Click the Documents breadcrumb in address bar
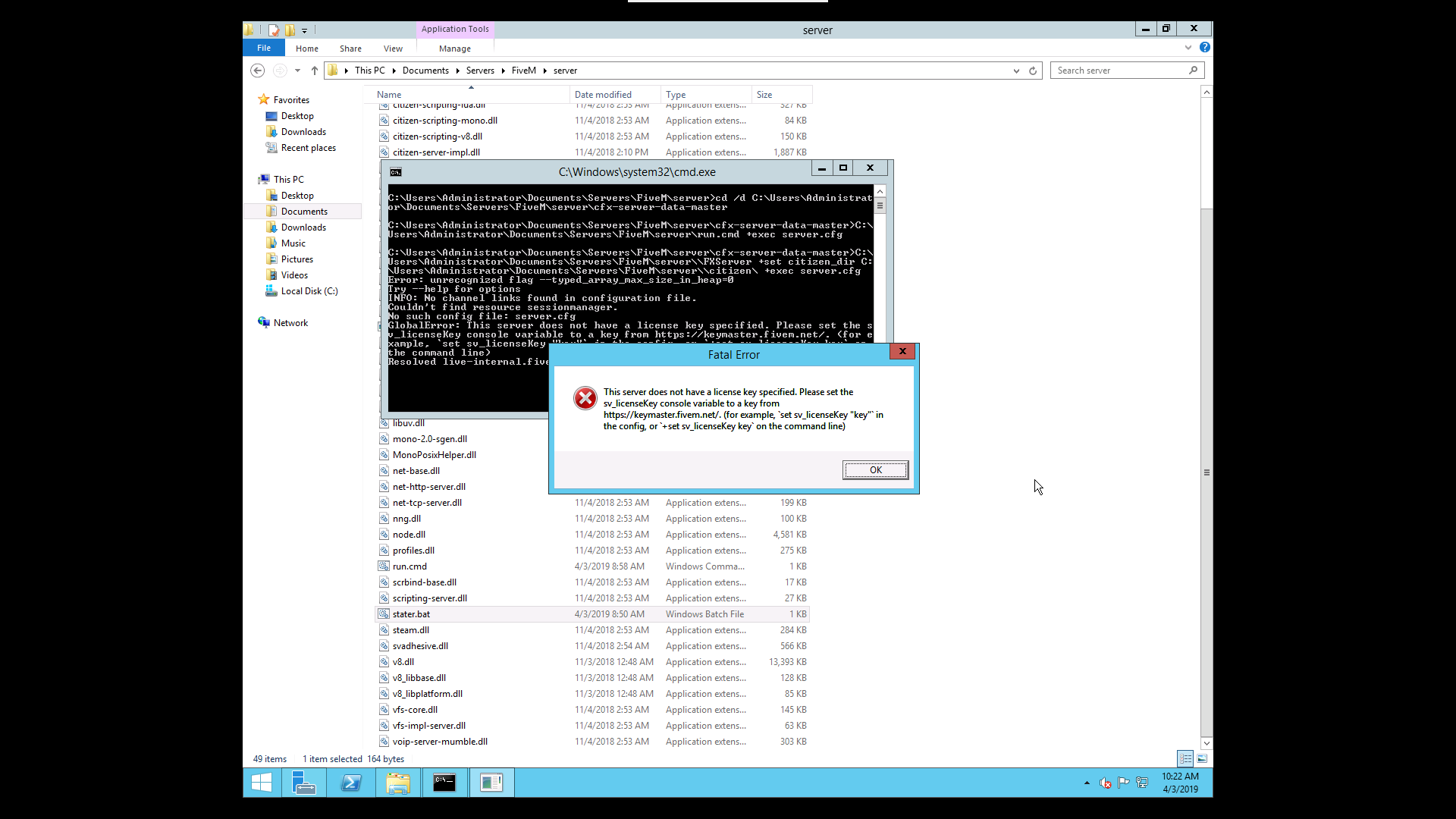 [425, 71]
